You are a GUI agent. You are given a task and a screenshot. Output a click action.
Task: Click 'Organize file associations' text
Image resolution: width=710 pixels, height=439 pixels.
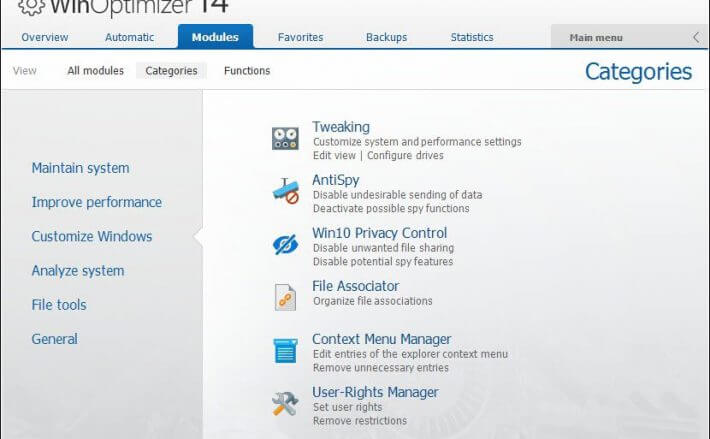tap(373, 301)
